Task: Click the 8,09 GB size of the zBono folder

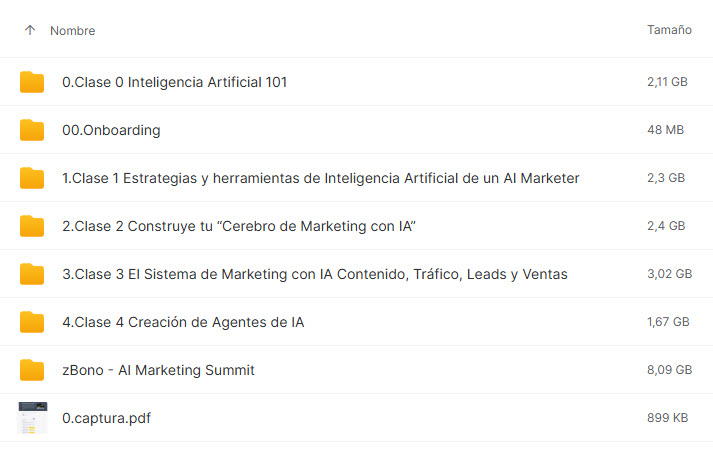Action: pyautogui.click(x=669, y=369)
